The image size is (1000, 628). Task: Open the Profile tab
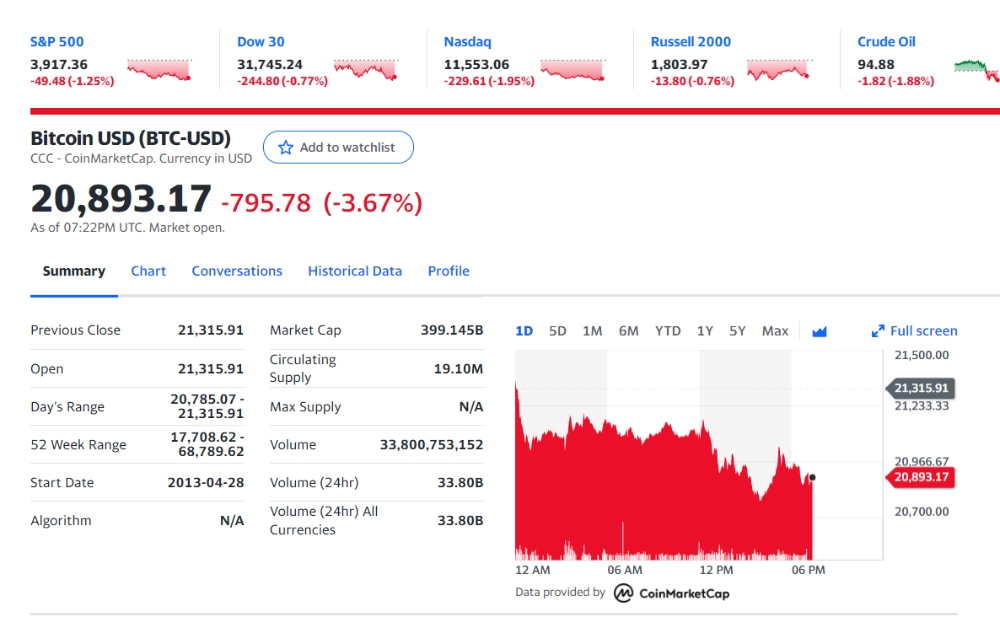point(448,271)
